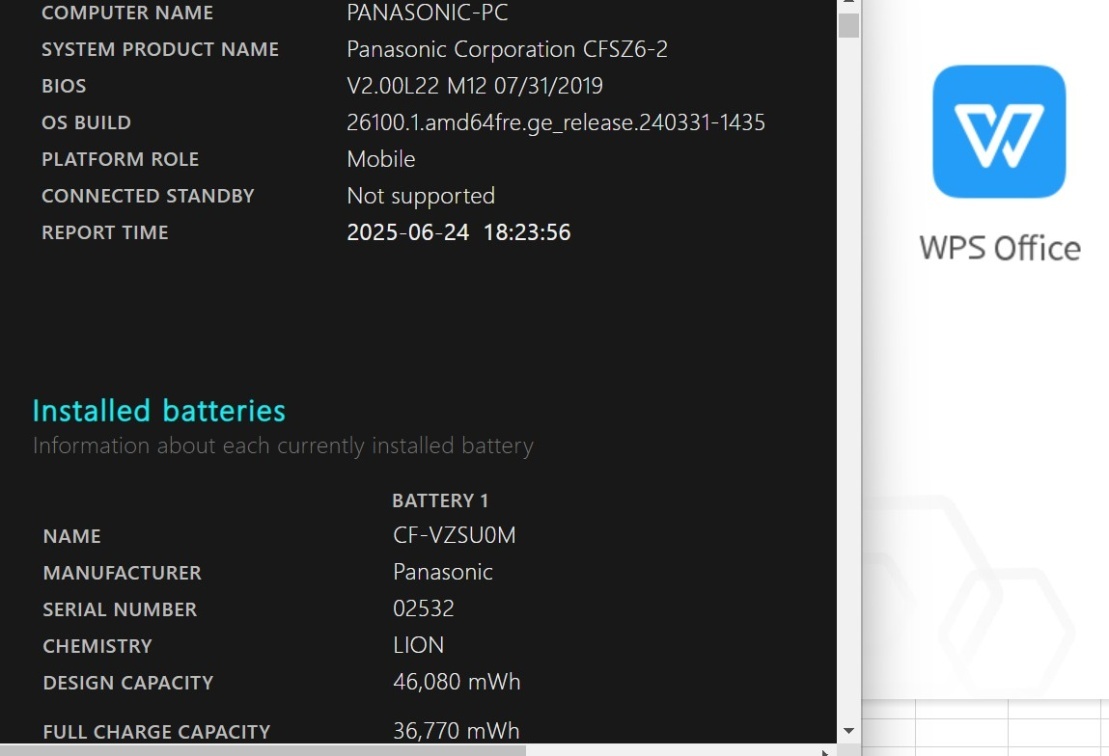Select the Installed batteries heading
The image size is (1109, 756).
[159, 411]
